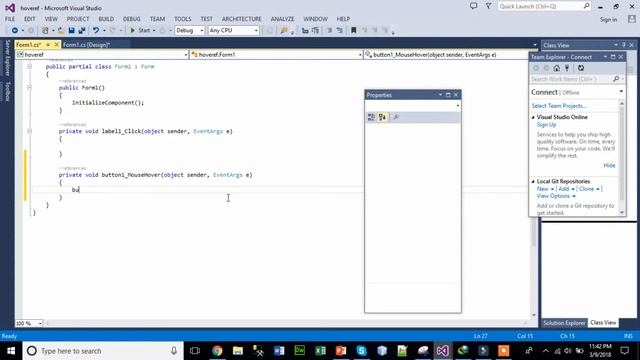This screenshot has width=640, height=360.
Task: Open the BUILD menu
Action: pyautogui.click(x=106, y=19)
